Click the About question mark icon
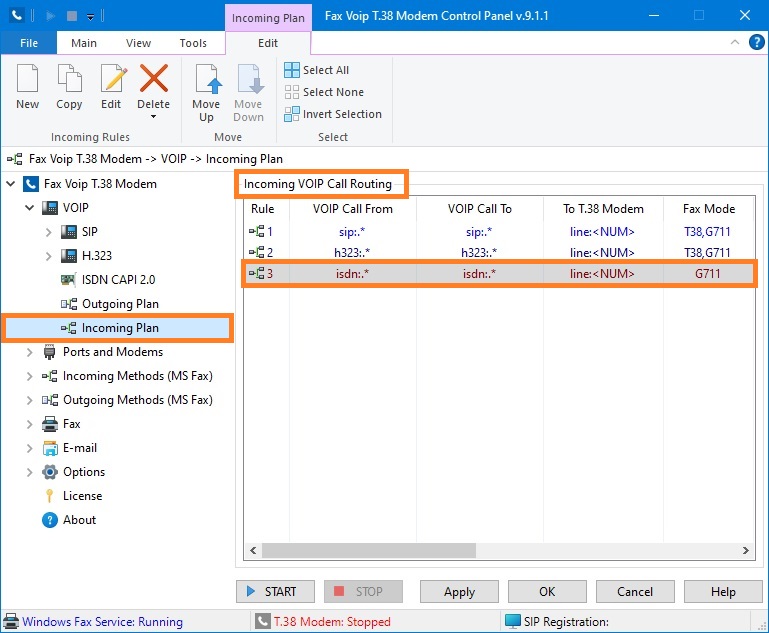Viewport: 769px width, 633px height. (50, 520)
